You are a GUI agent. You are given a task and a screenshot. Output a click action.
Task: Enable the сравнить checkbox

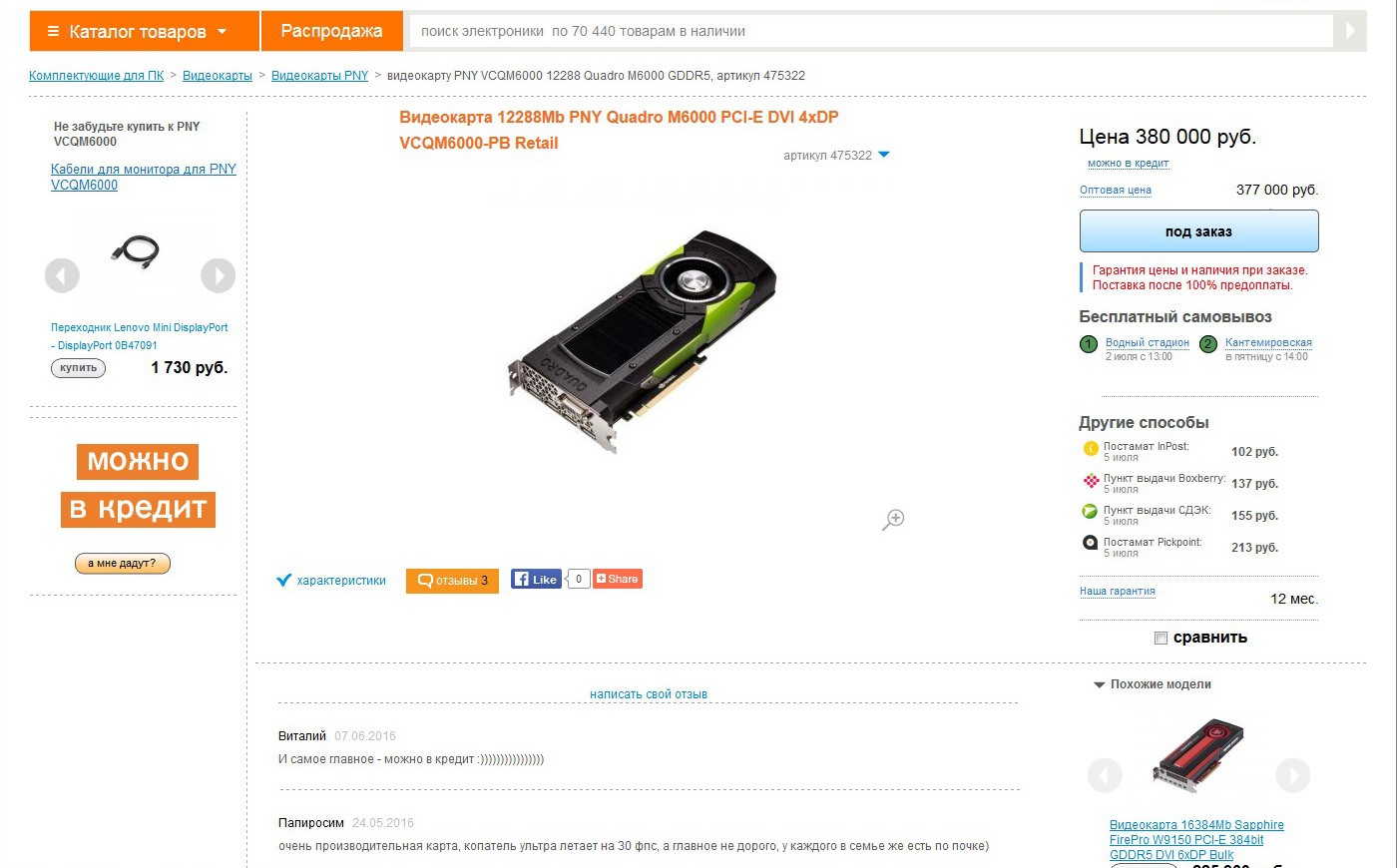1161,638
